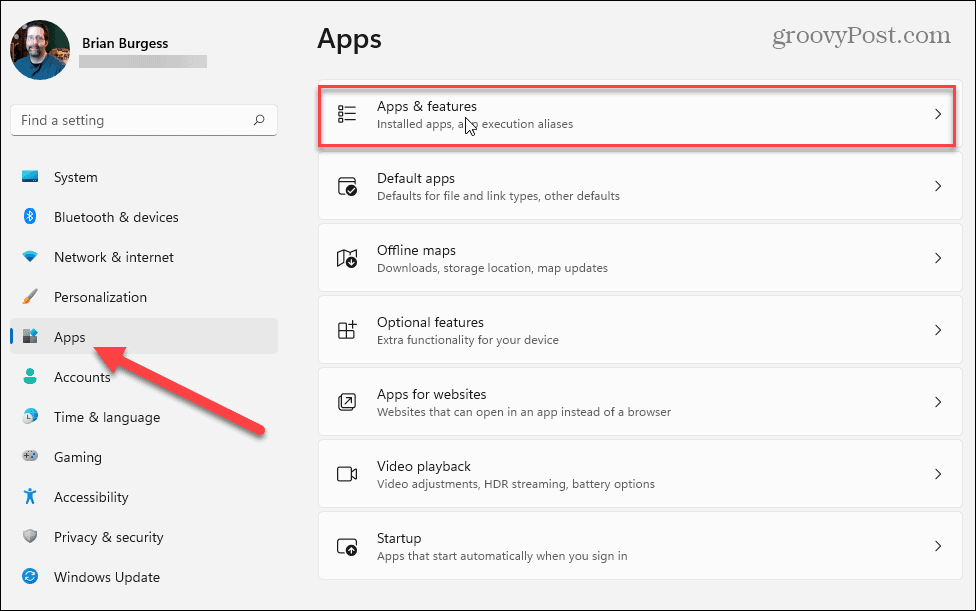Expand Default apps chevron
The image size is (976, 611).
click(x=938, y=186)
